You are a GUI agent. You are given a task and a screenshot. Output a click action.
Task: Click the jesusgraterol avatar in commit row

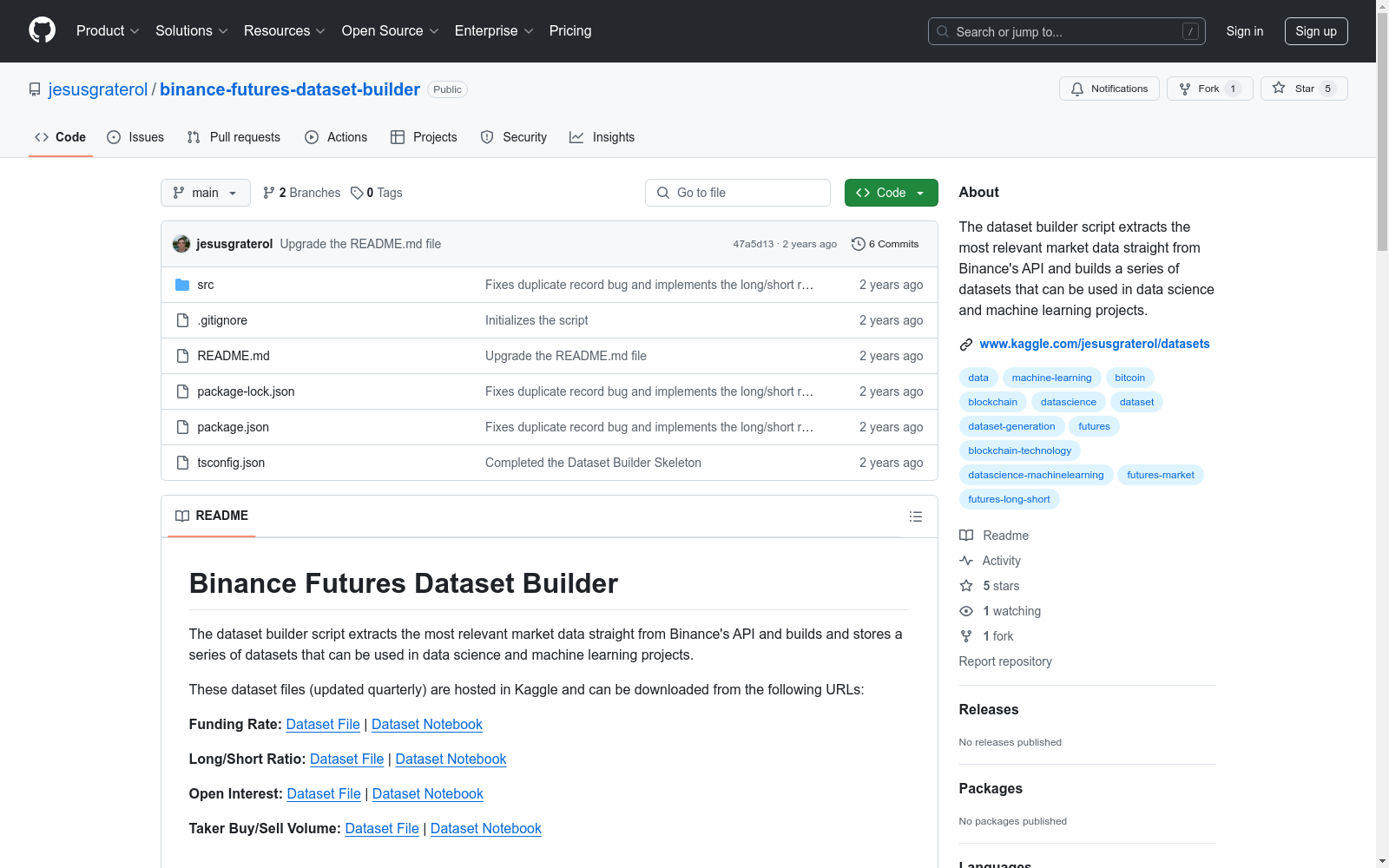pyautogui.click(x=181, y=244)
